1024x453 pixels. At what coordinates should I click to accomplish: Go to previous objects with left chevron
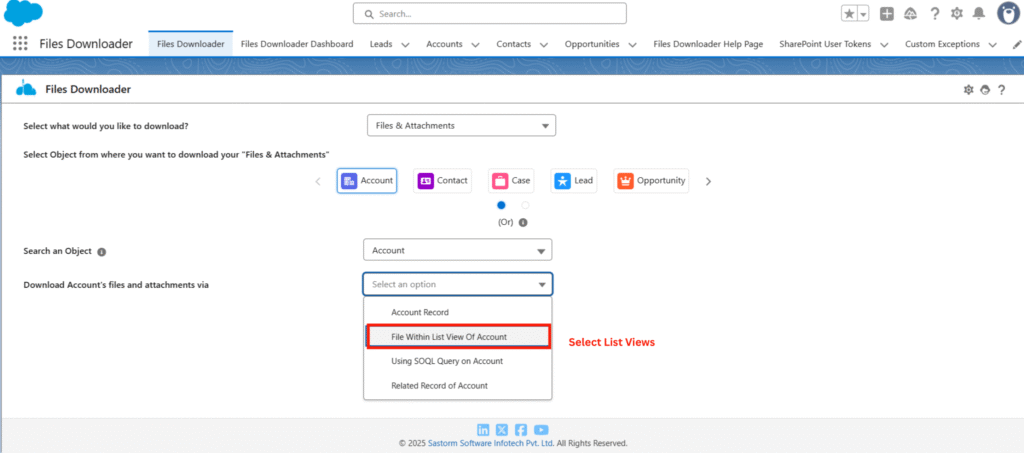coord(318,181)
